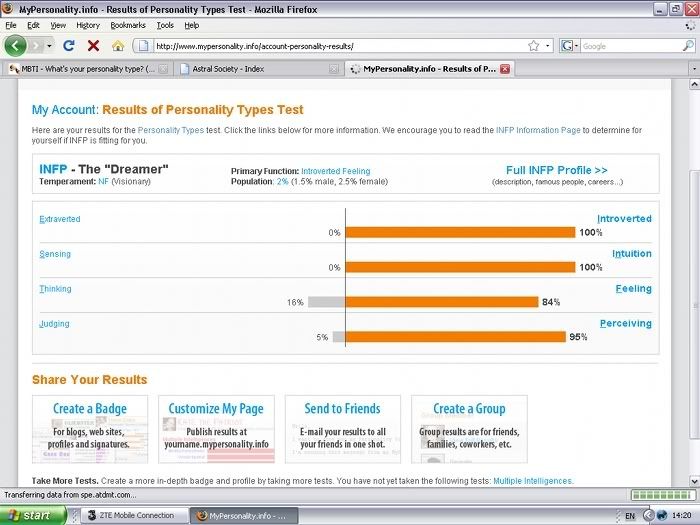Open the Create a Group card

(x=469, y=429)
